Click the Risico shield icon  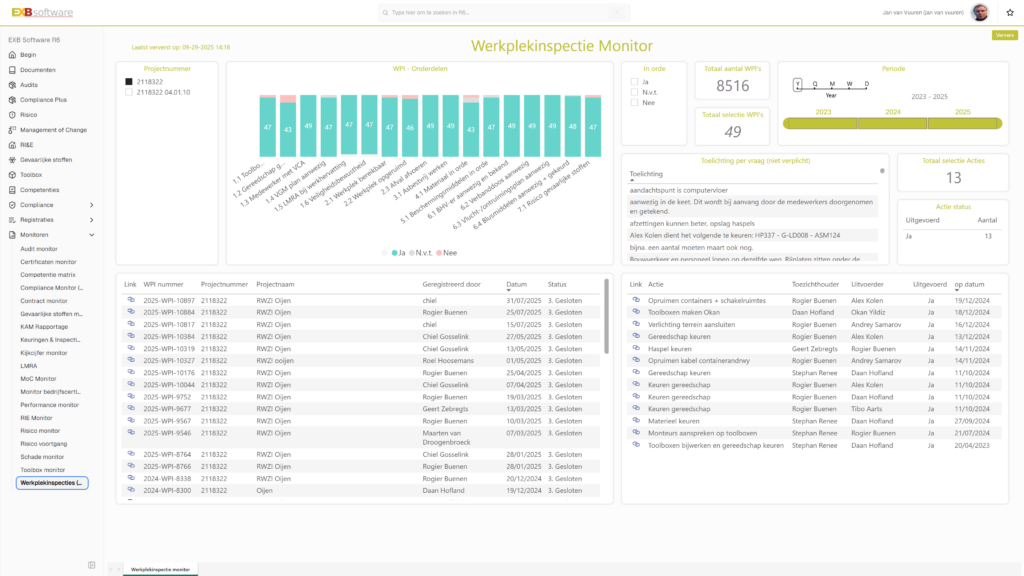click(x=13, y=115)
